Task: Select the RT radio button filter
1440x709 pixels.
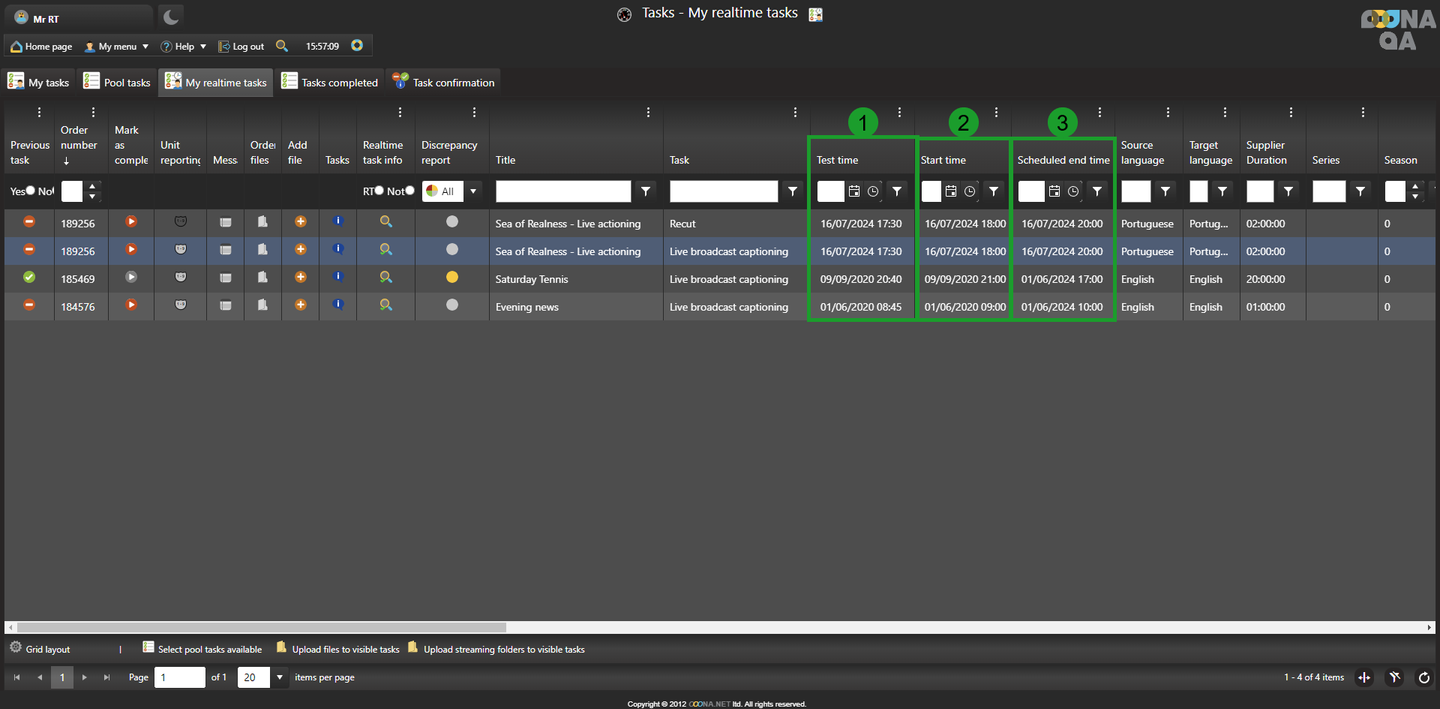Action: 379,191
